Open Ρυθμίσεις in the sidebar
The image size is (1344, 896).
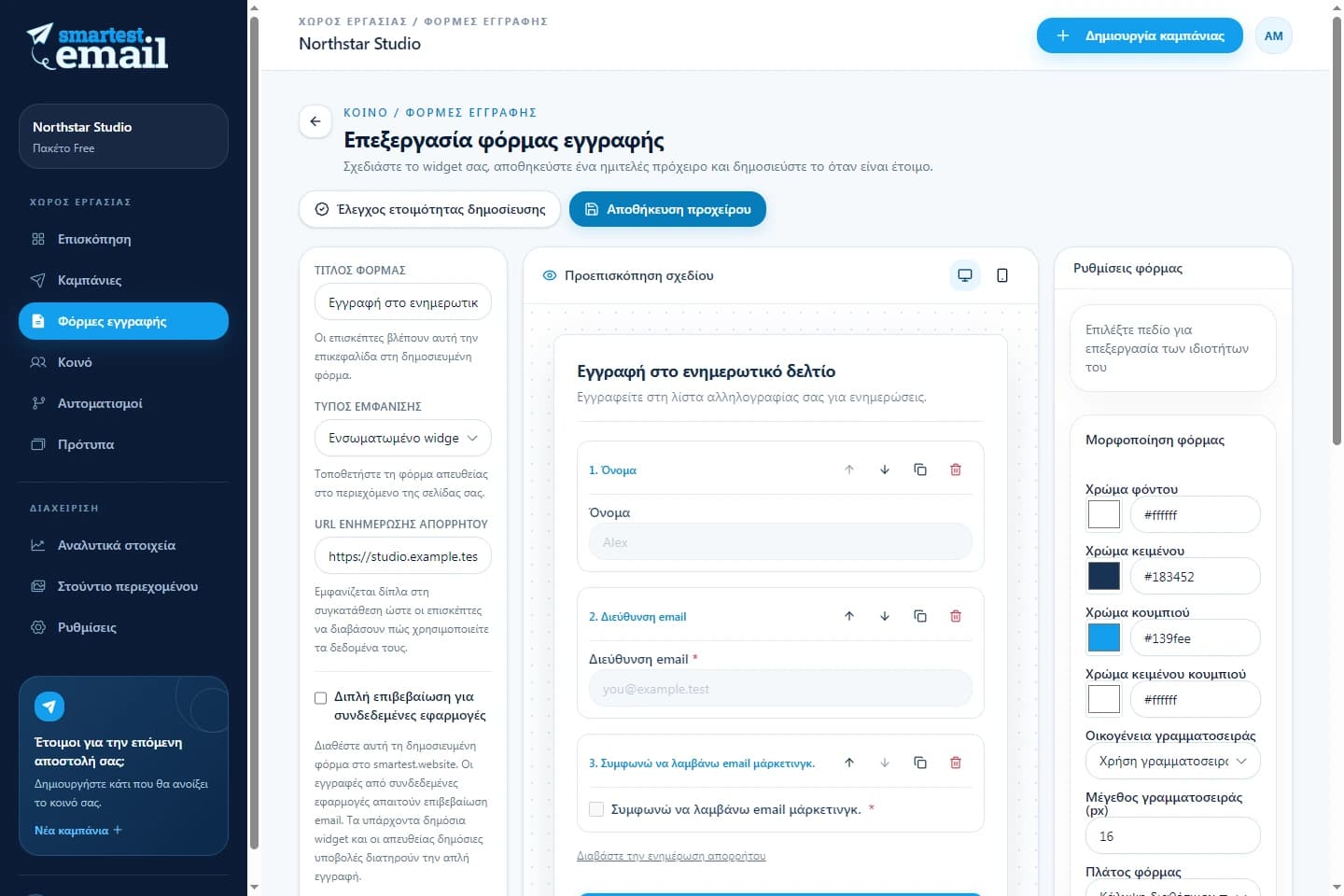click(123, 627)
